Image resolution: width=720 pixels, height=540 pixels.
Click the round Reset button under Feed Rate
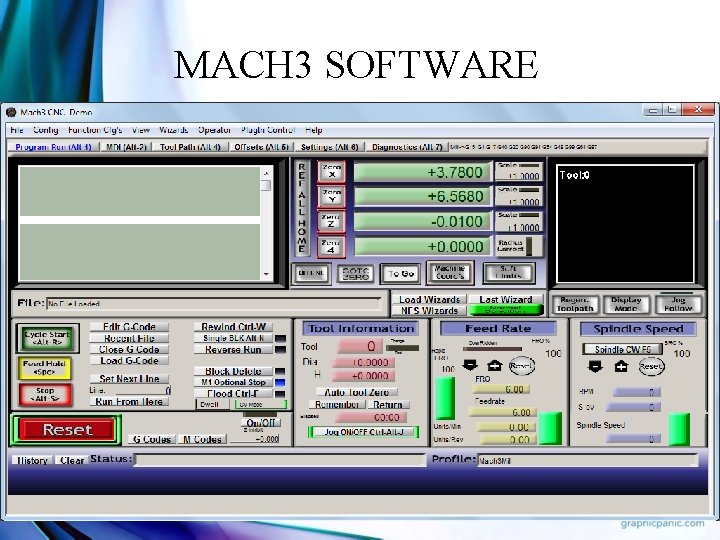coord(521,366)
